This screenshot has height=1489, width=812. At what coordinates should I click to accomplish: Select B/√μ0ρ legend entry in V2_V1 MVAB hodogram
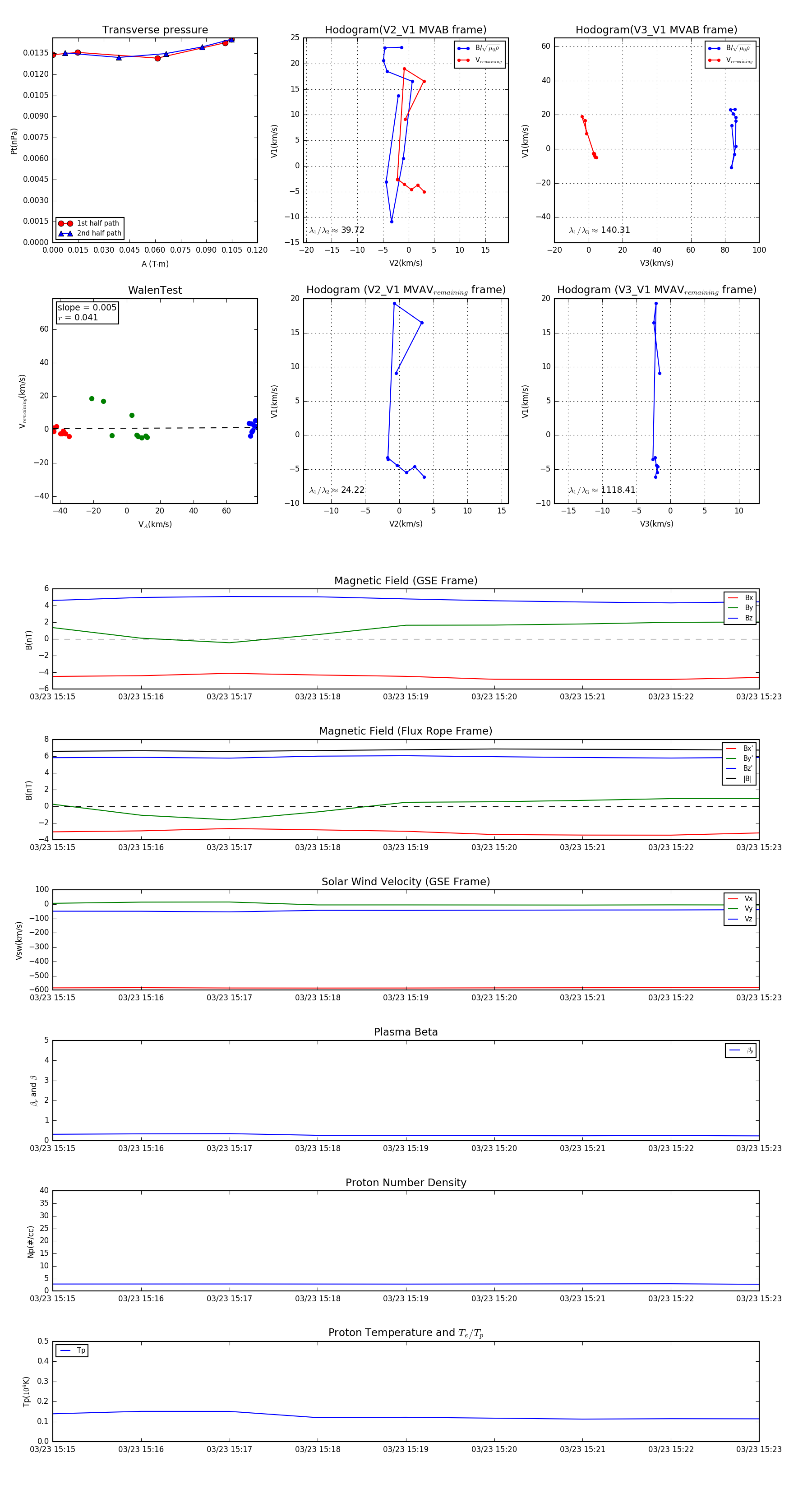pyautogui.click(x=479, y=49)
